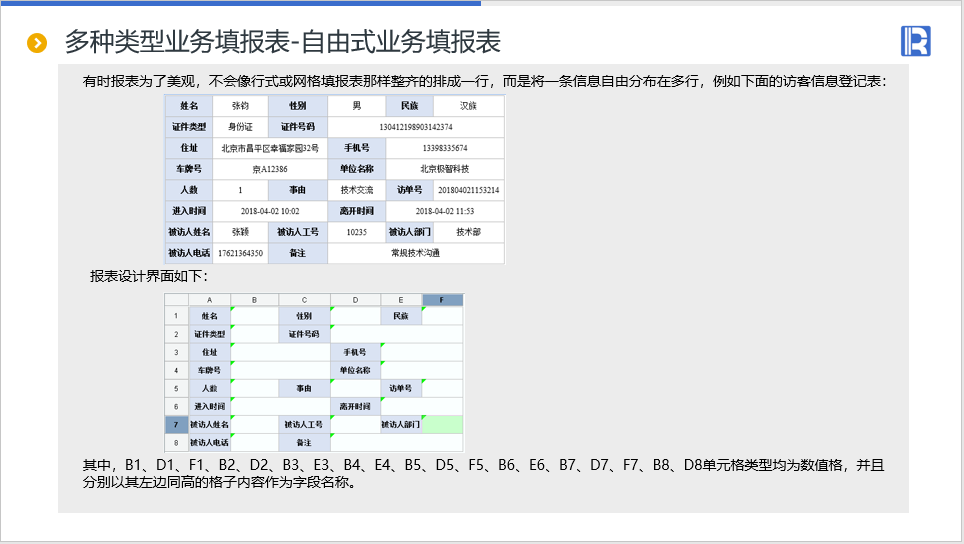Click the visited phone 17621364350
The height and width of the screenshot is (544, 964).
(240, 253)
